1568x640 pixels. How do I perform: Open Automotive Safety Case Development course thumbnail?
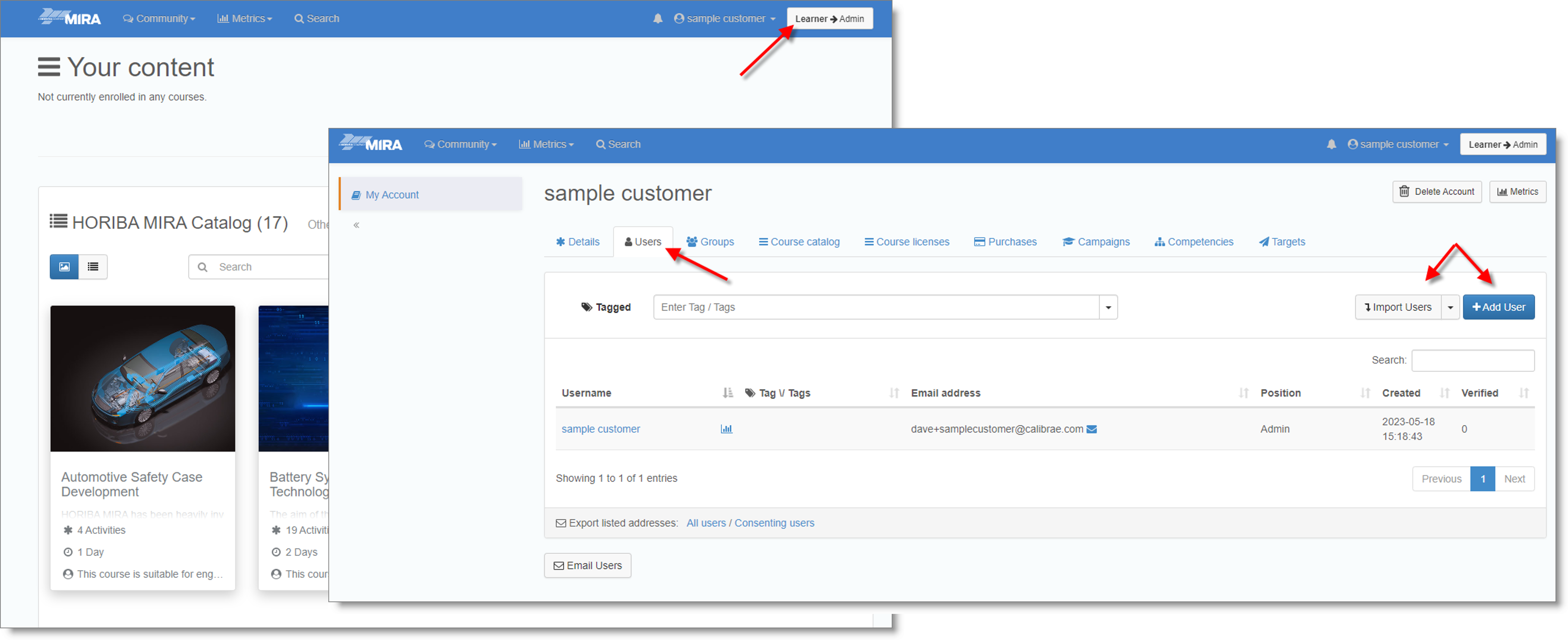142,378
